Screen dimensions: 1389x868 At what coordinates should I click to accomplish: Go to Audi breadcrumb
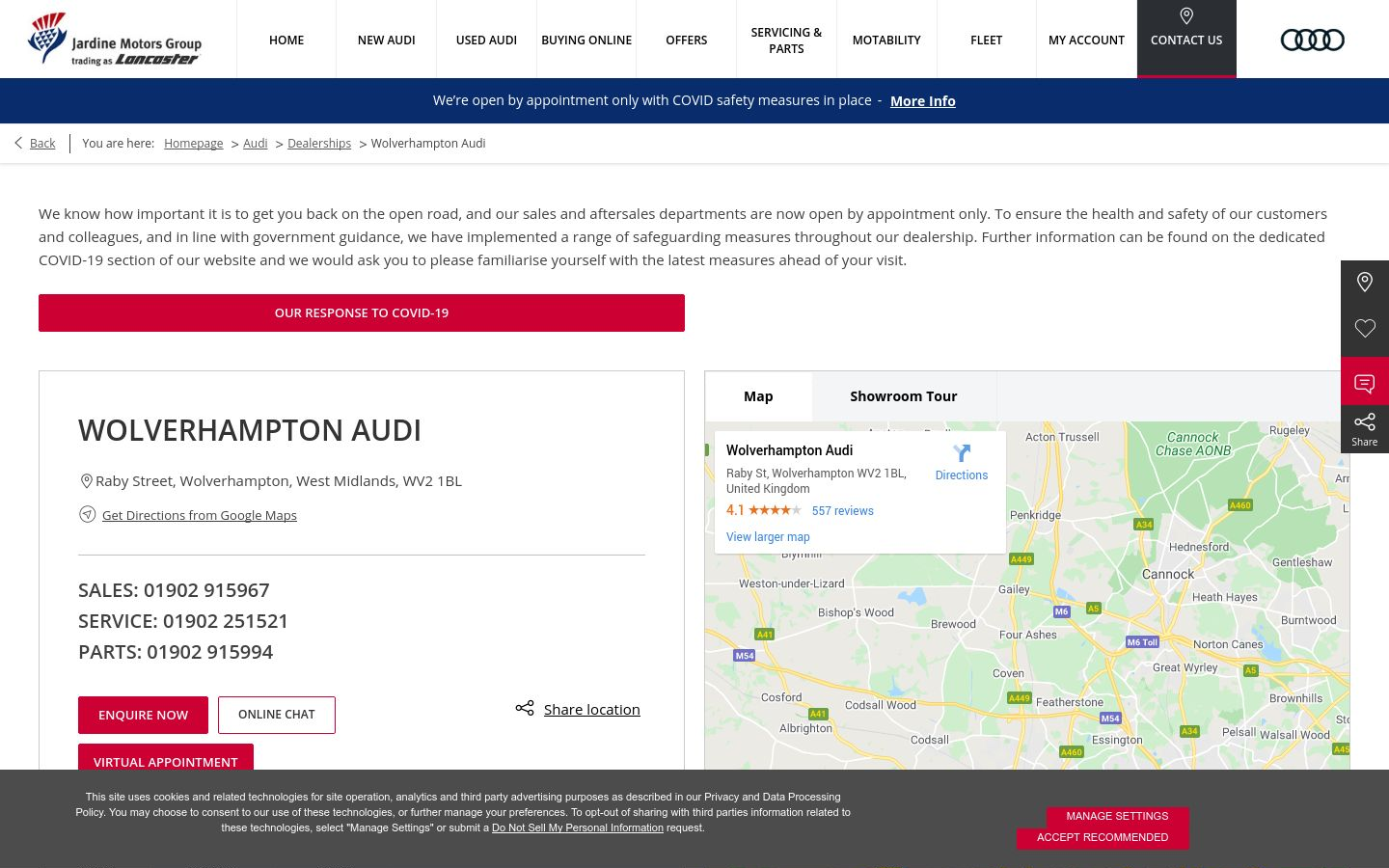click(255, 143)
